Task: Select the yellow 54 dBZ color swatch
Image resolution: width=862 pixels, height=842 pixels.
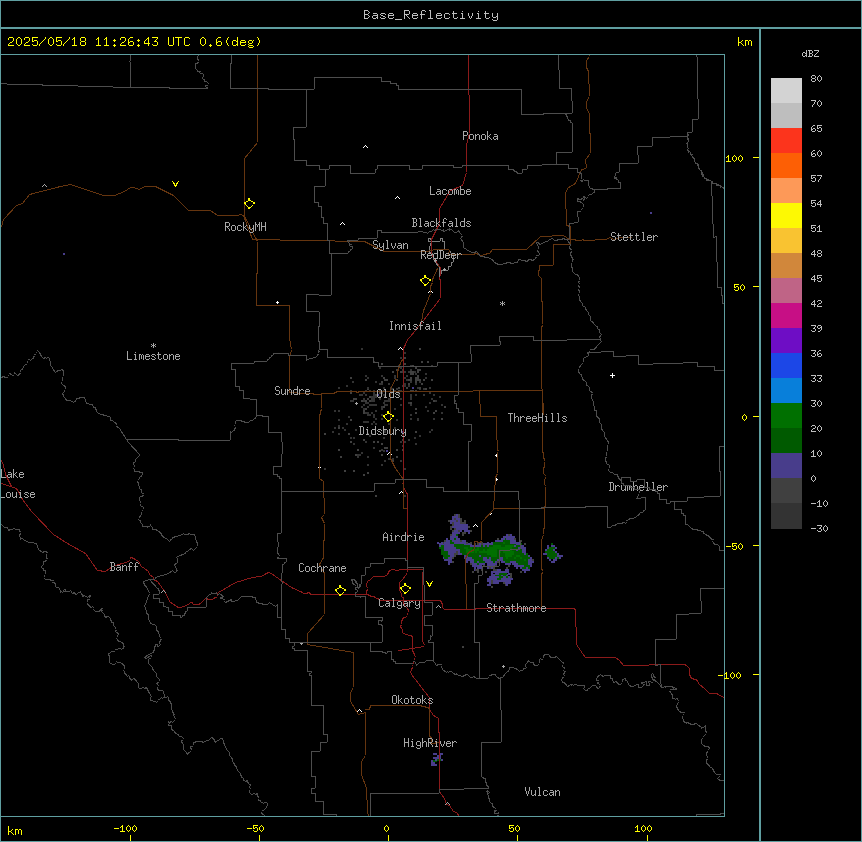Action: [786, 215]
